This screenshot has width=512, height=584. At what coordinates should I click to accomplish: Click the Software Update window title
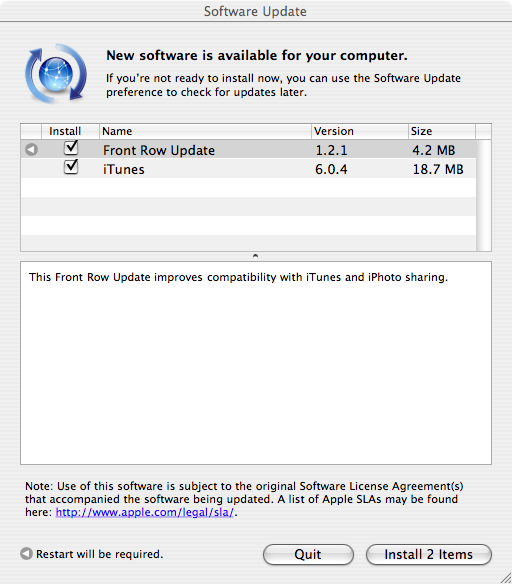click(255, 12)
